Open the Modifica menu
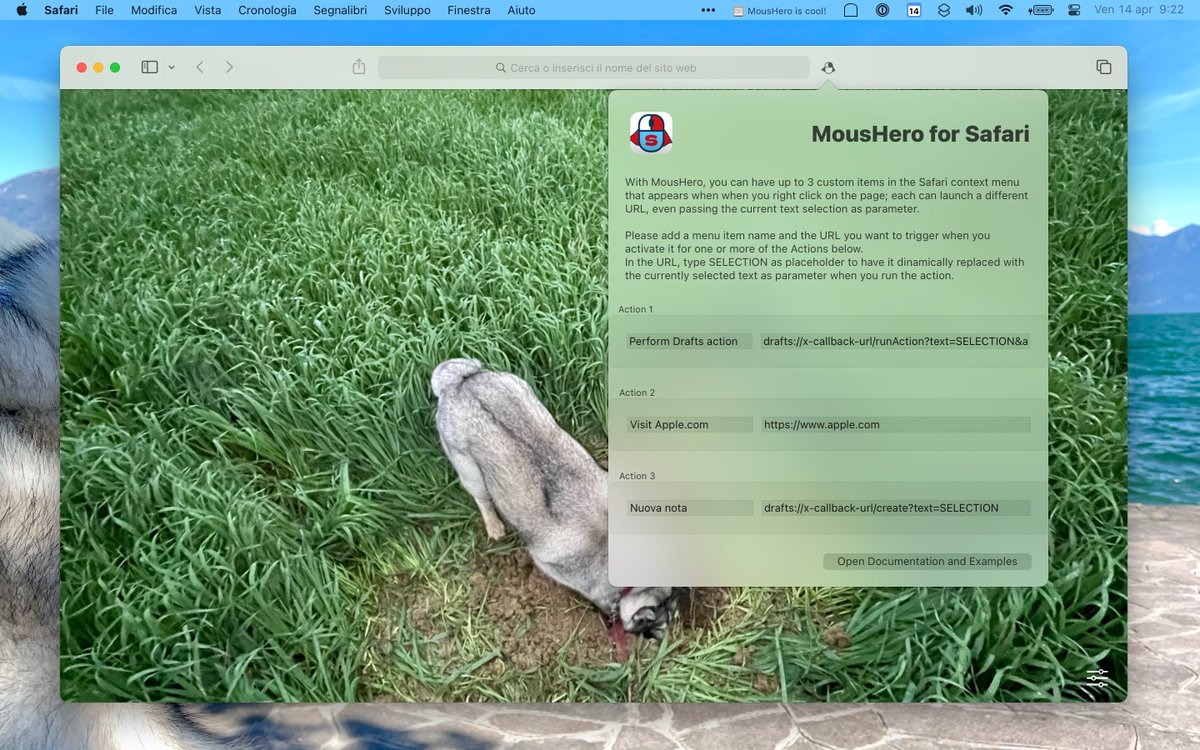1200x750 pixels. pos(154,10)
